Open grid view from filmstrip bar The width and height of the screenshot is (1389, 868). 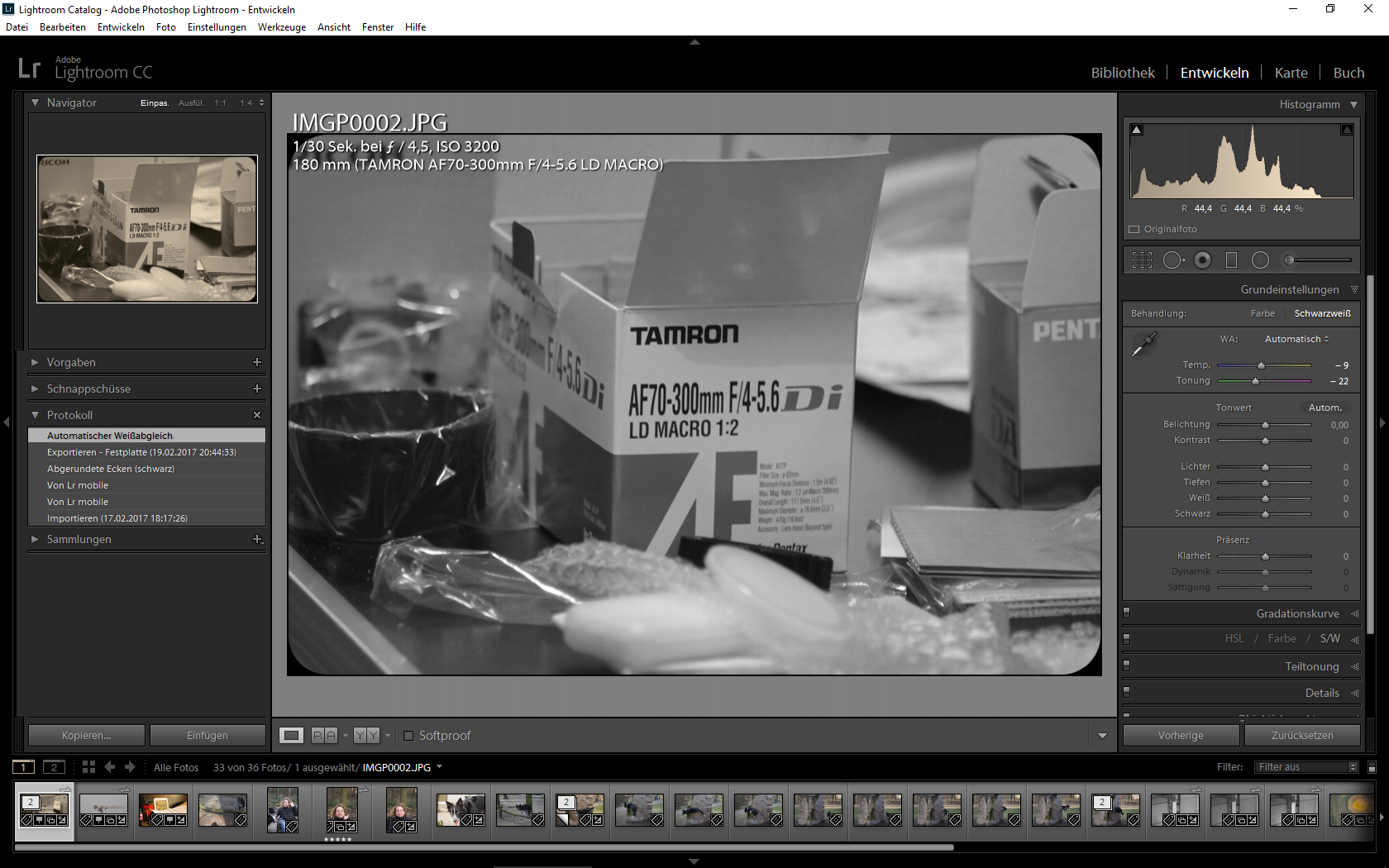click(x=88, y=767)
